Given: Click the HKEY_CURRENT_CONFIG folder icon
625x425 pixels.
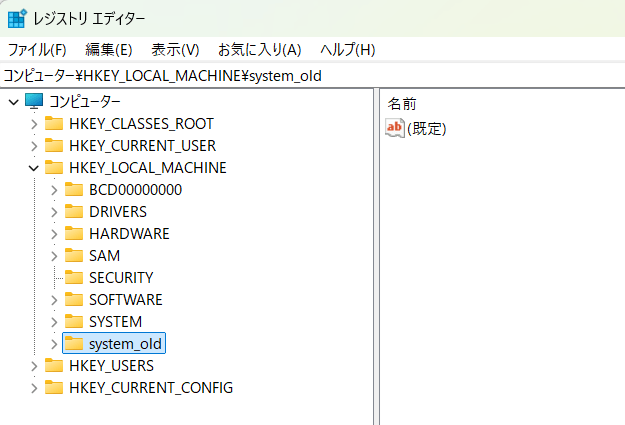Looking at the screenshot, I should click(54, 387).
